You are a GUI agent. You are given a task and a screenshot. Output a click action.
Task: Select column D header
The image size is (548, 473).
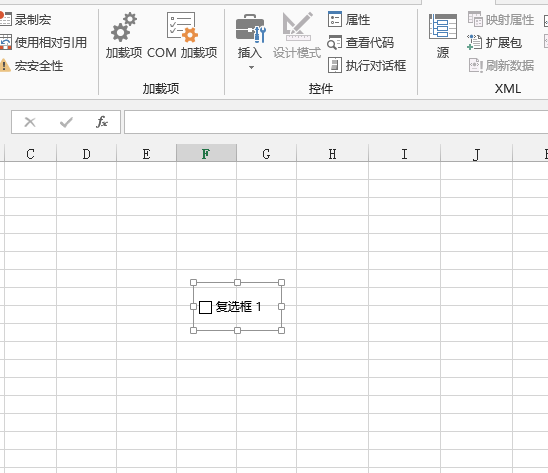click(x=86, y=153)
